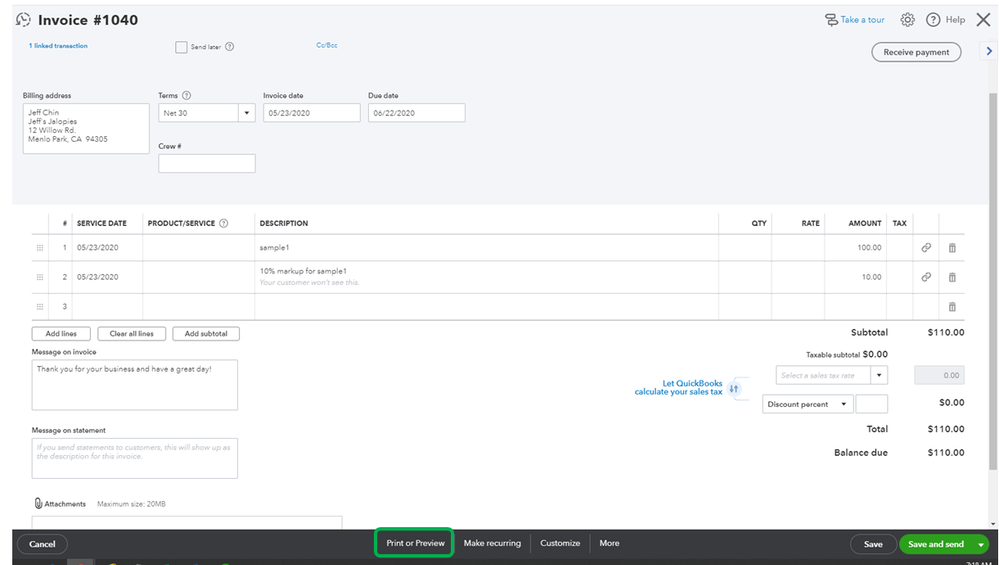The width and height of the screenshot is (999, 565).
Task: Open the Save and send dropdown arrow
Action: tap(981, 544)
